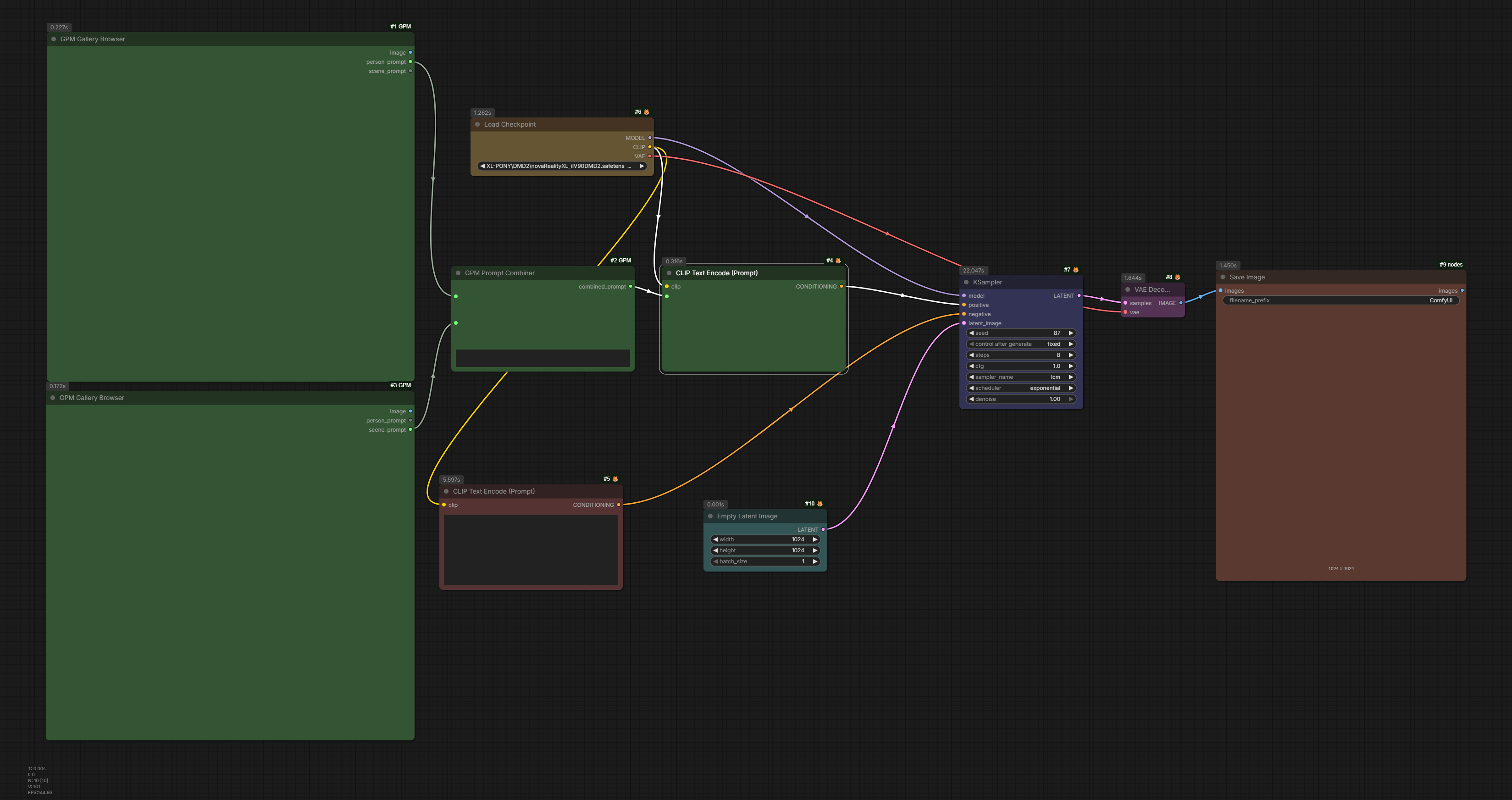Click the fox badge icon beside #5
This screenshot has height=800, width=1512.
[615, 479]
